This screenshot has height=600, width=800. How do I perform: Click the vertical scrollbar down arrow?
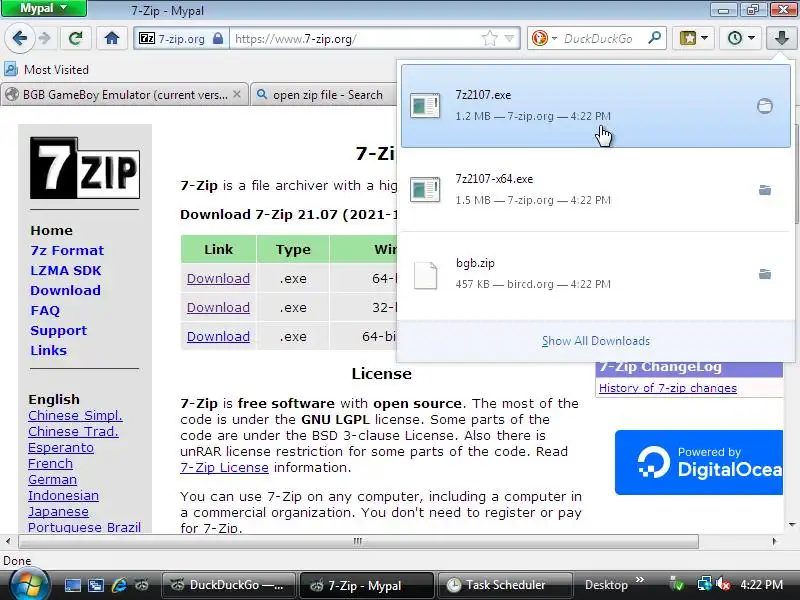coord(792,525)
